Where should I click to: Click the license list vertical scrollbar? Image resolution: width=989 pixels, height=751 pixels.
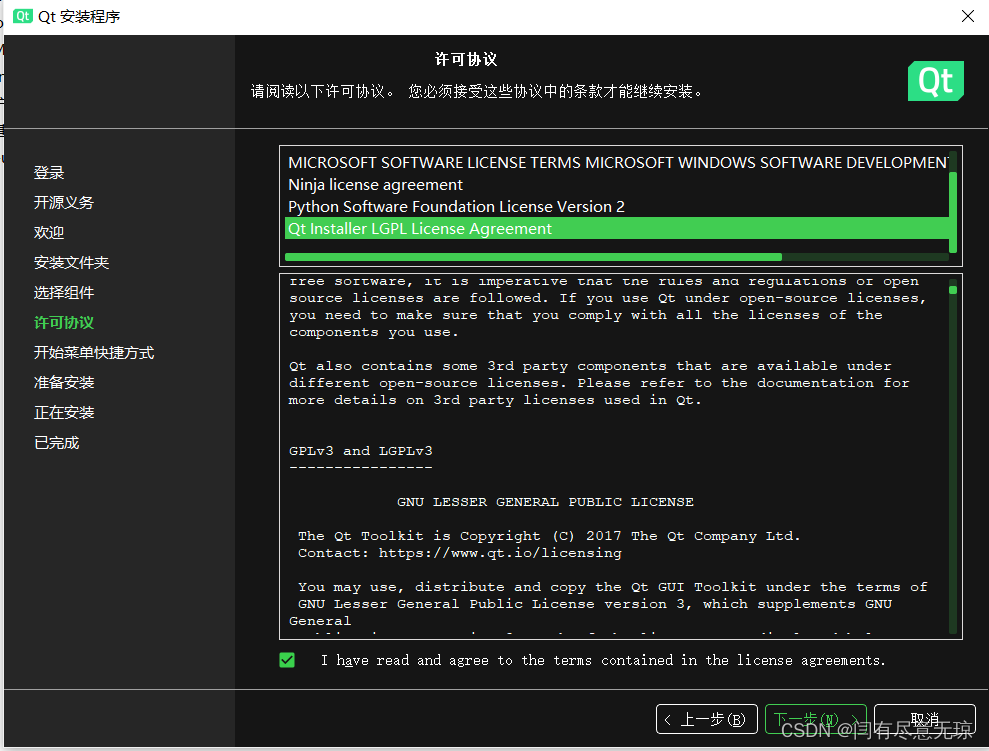(x=953, y=212)
